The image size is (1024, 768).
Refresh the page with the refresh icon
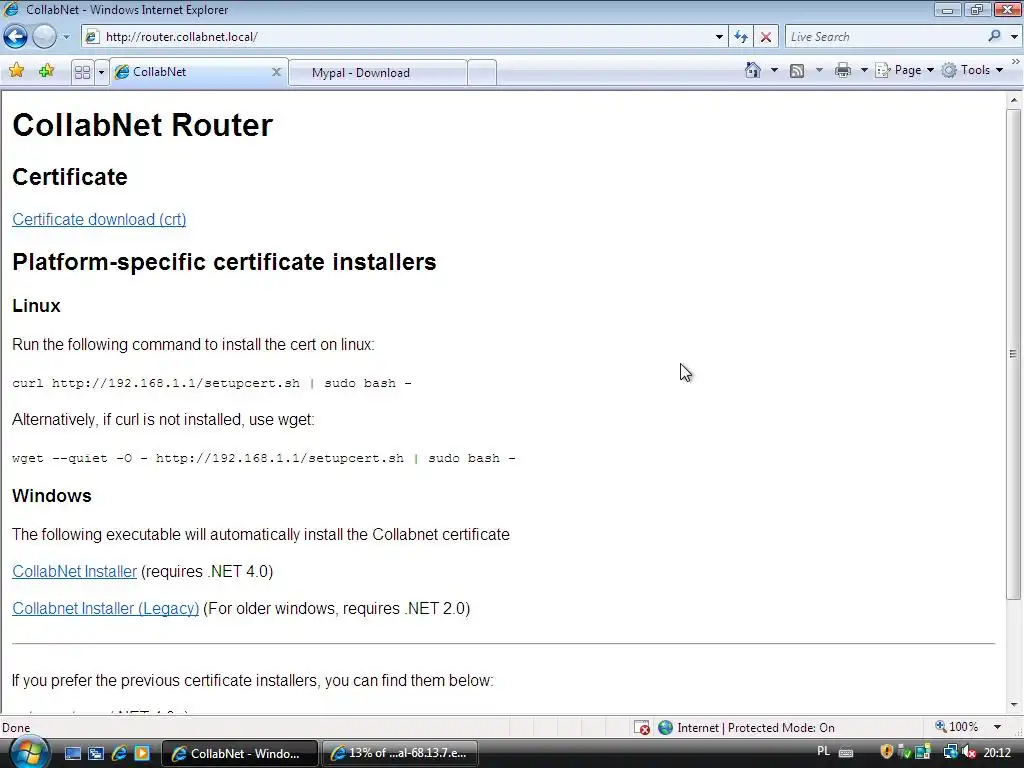741,37
